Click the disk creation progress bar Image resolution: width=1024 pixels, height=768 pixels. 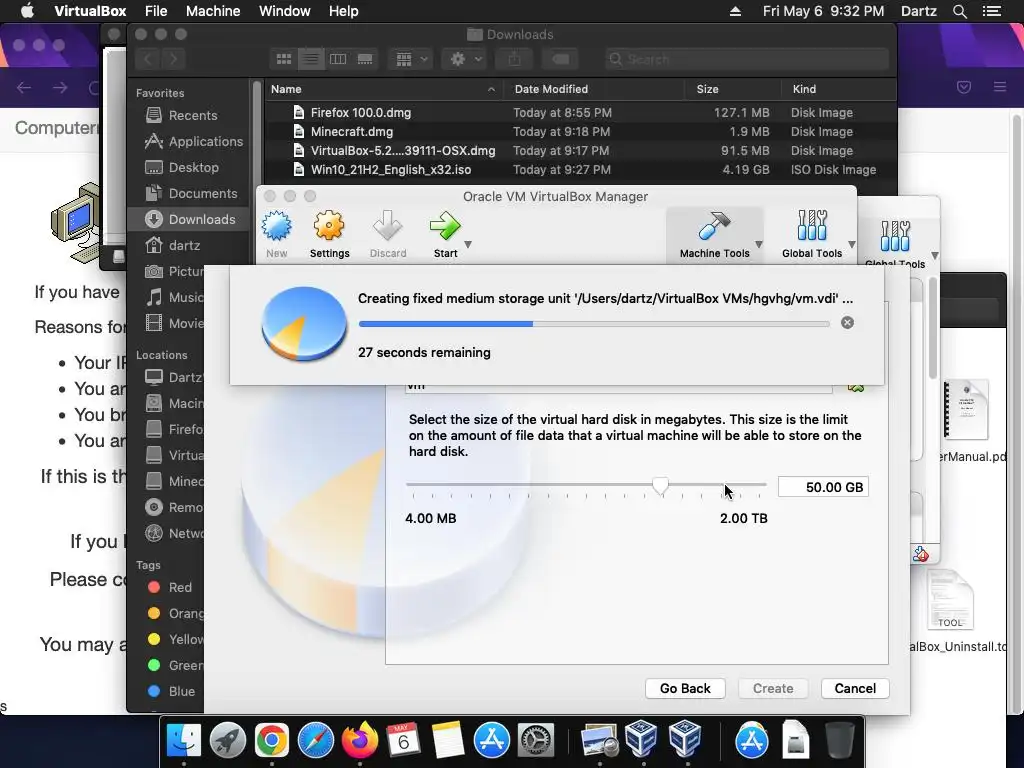594,324
